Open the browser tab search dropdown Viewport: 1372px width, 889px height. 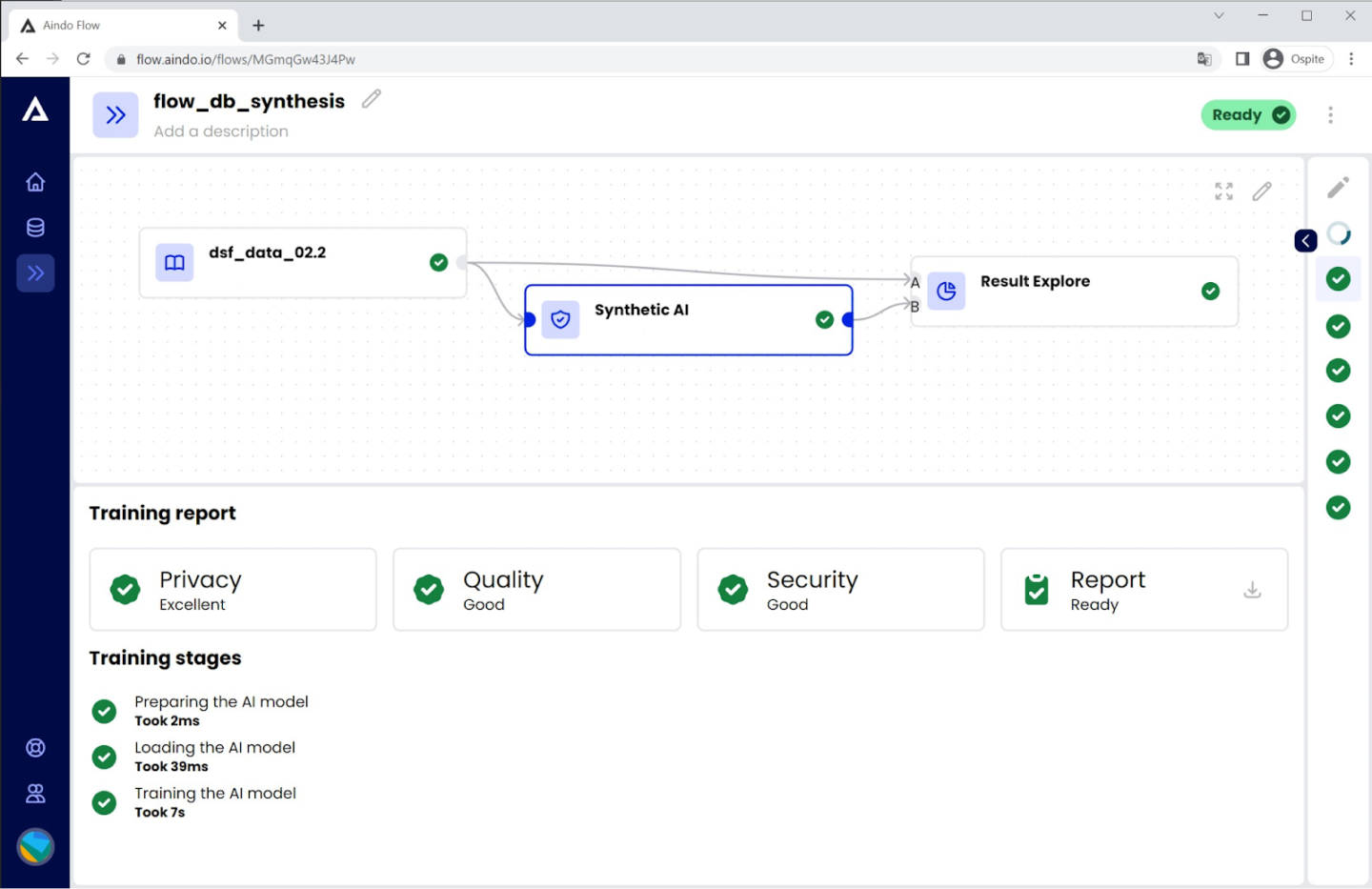pos(1218,16)
